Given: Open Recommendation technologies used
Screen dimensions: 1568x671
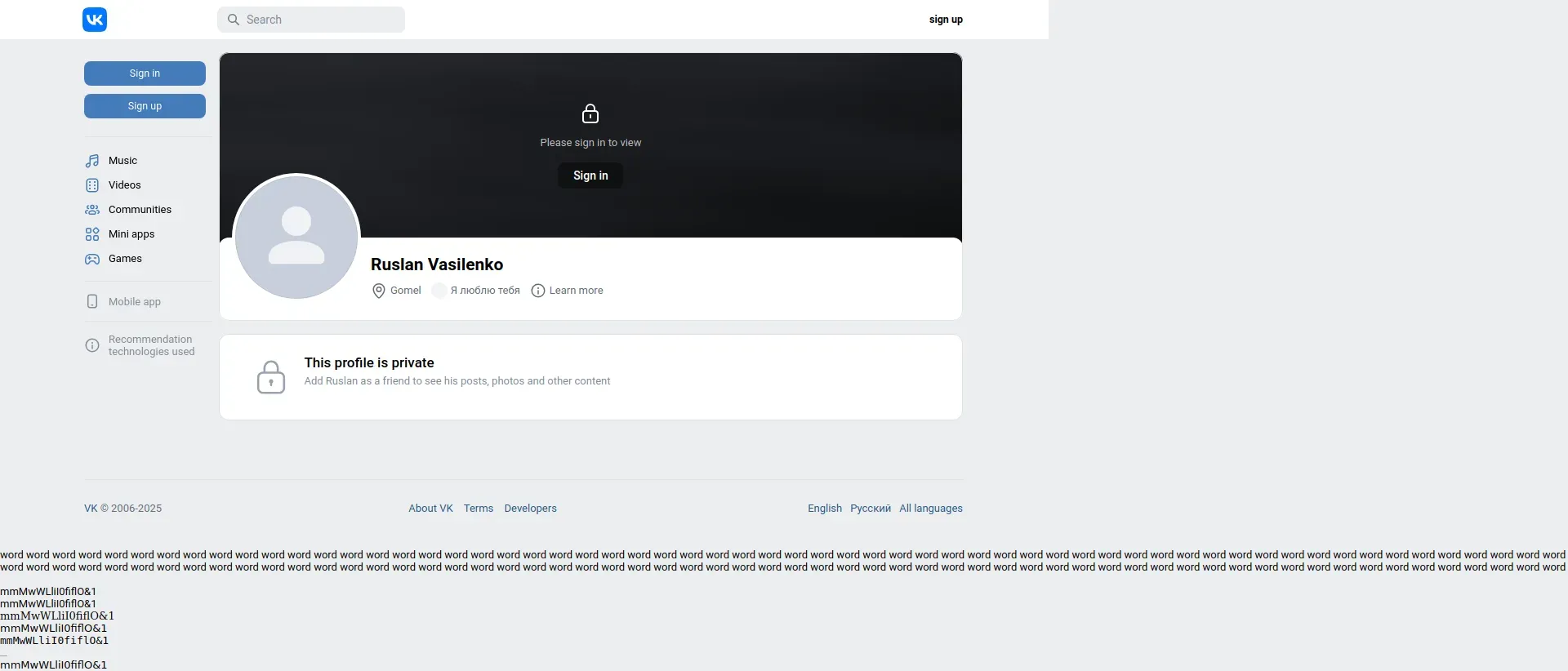Looking at the screenshot, I should point(151,345).
